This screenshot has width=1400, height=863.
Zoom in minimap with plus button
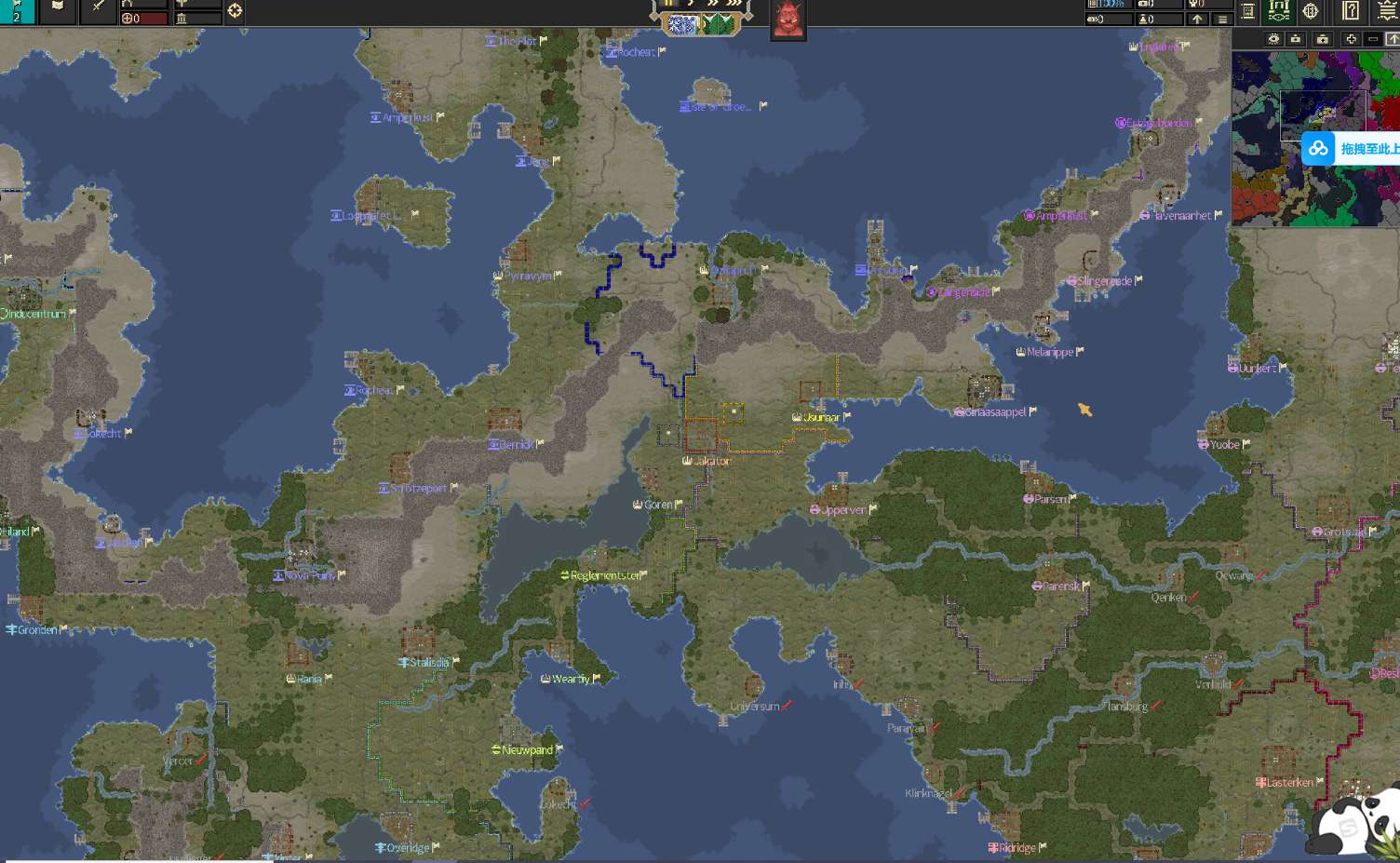1352,38
